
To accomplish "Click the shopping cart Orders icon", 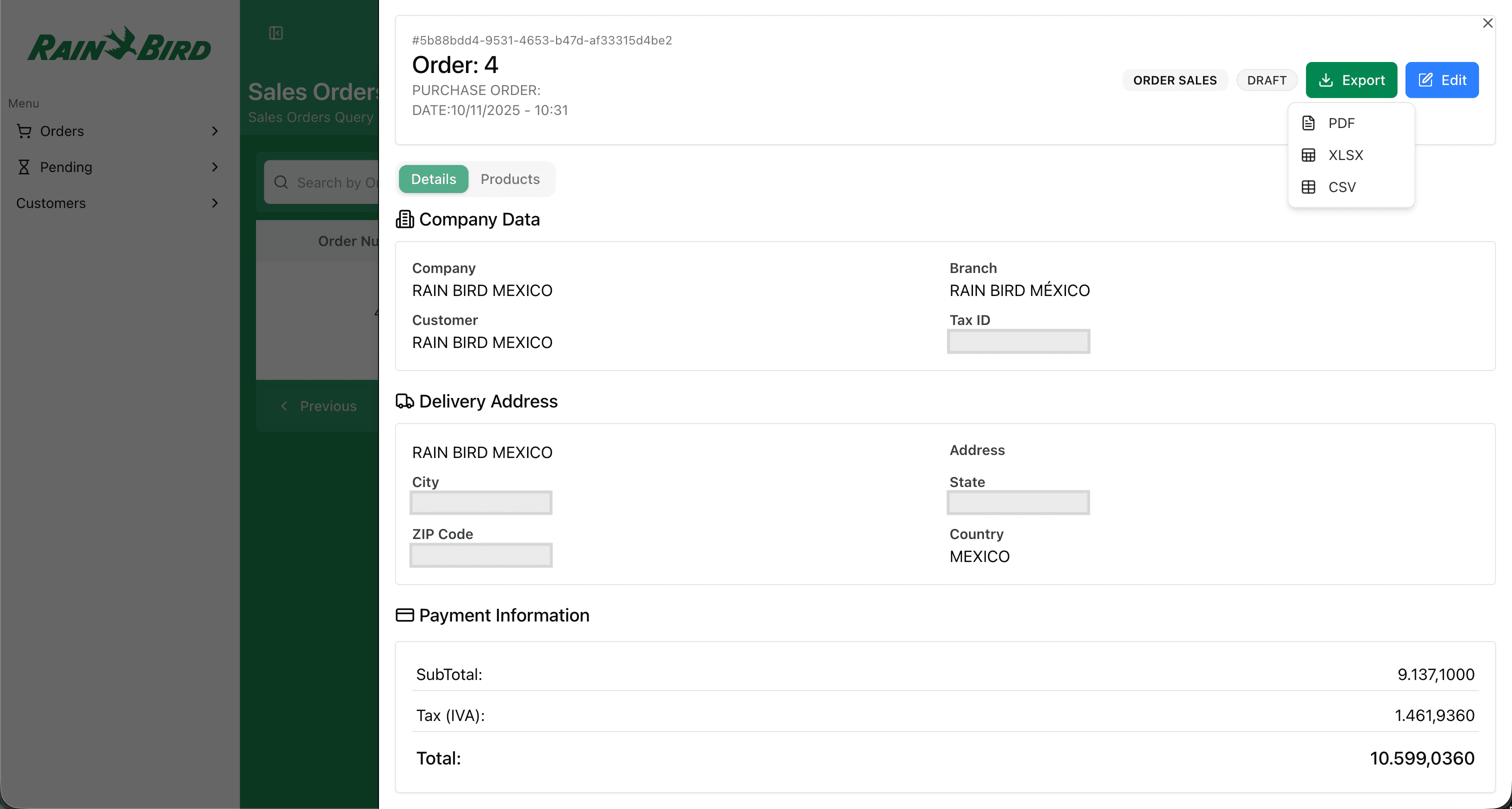I will (24, 131).
